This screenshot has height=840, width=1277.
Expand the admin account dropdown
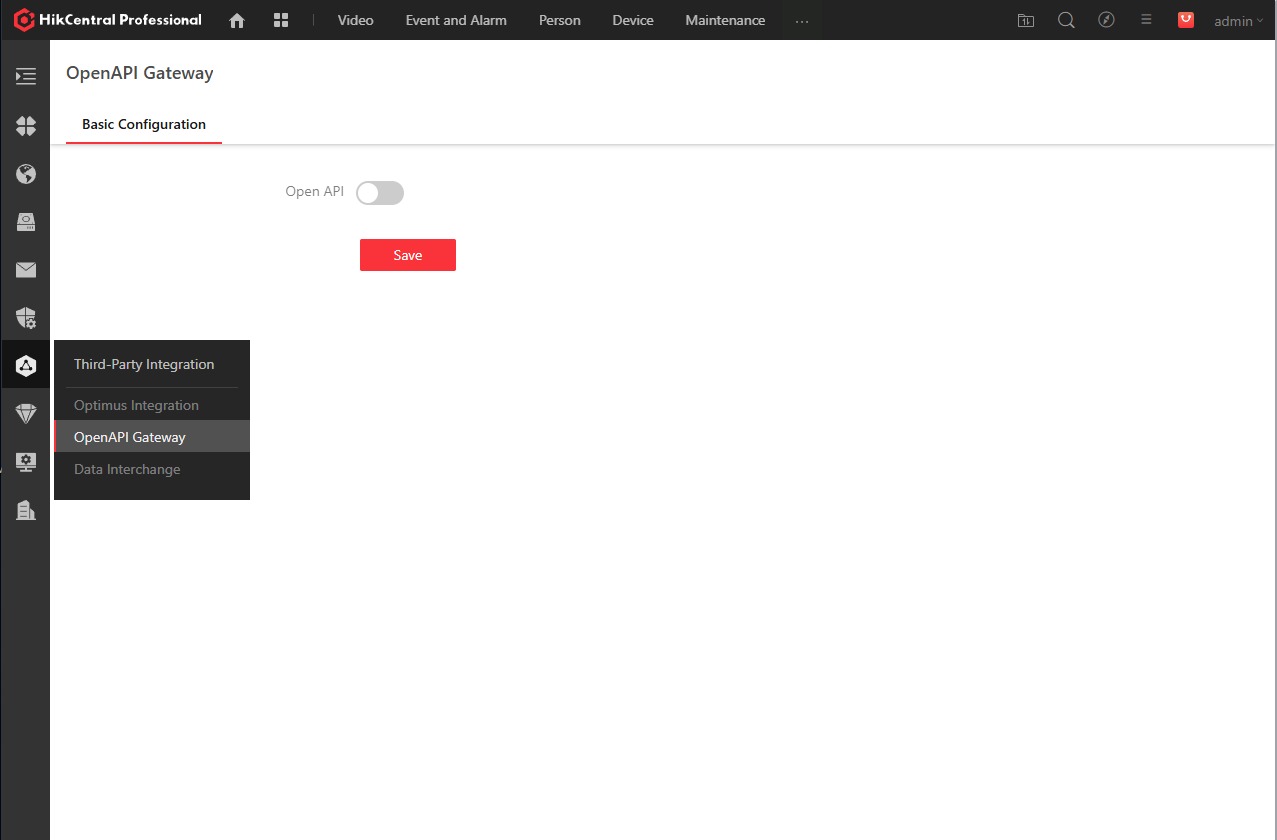tap(1238, 20)
